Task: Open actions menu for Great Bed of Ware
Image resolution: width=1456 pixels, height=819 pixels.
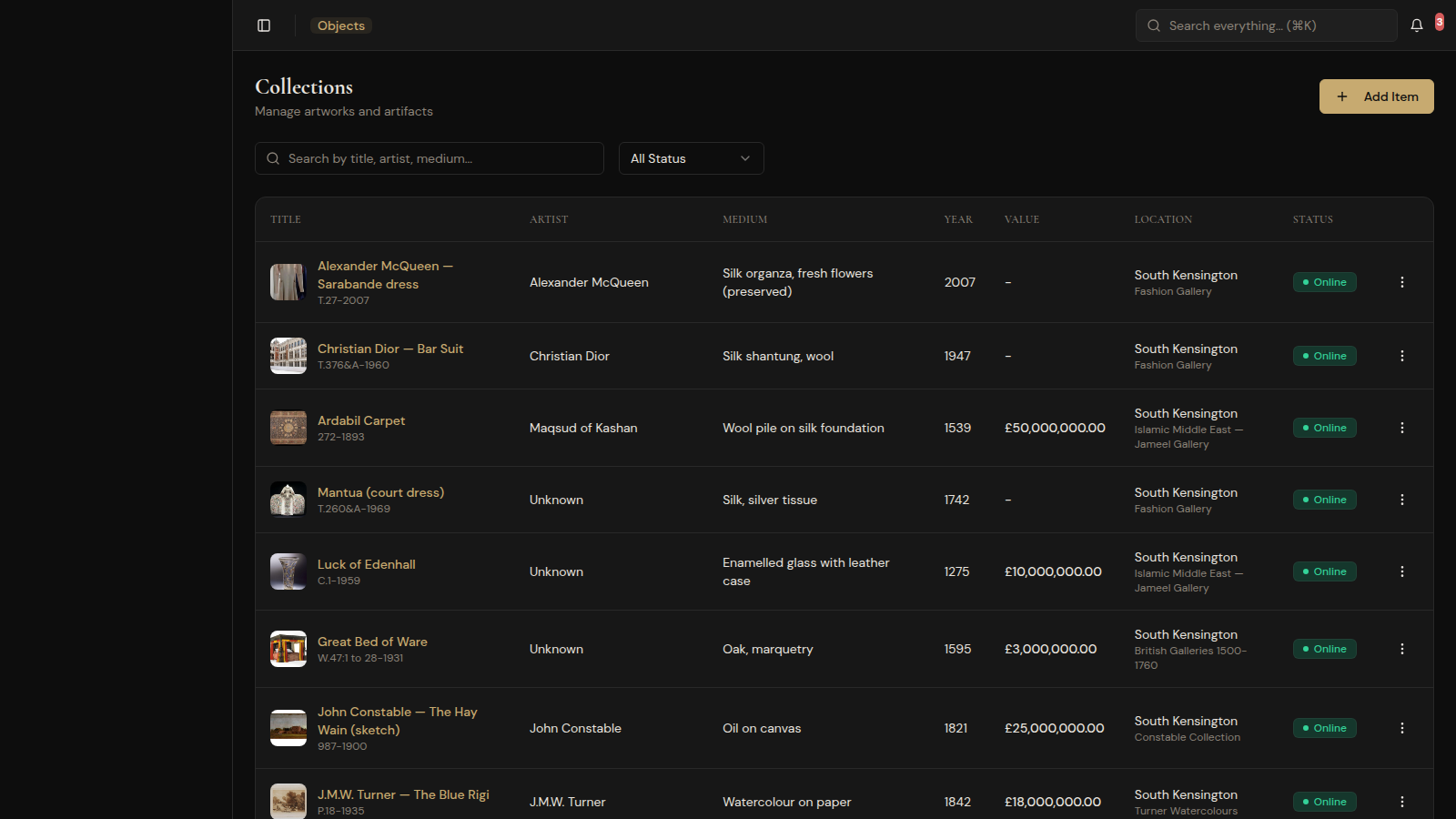Action: coord(1401,649)
